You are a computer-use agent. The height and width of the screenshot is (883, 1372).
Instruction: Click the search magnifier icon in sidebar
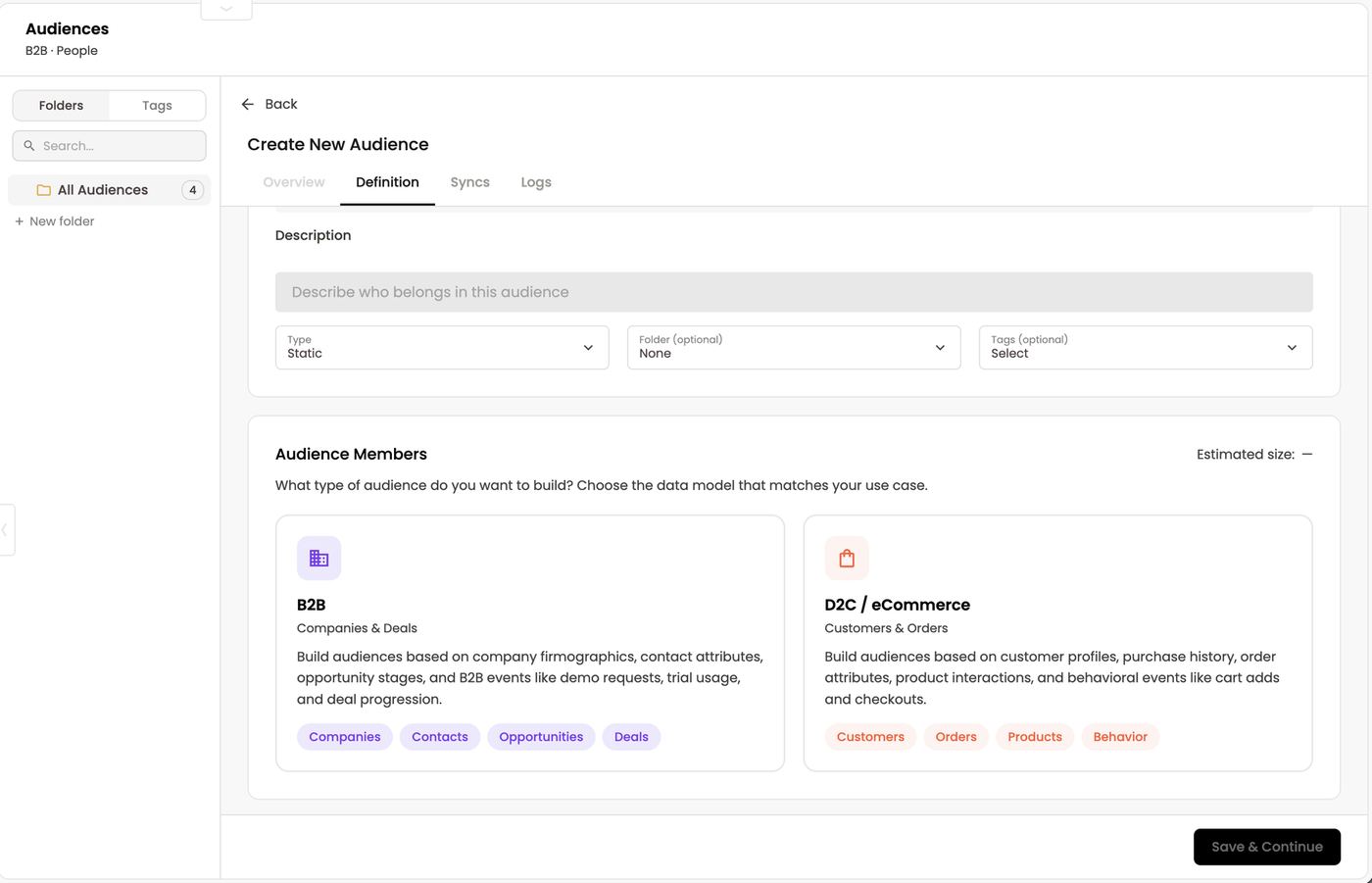tap(29, 146)
